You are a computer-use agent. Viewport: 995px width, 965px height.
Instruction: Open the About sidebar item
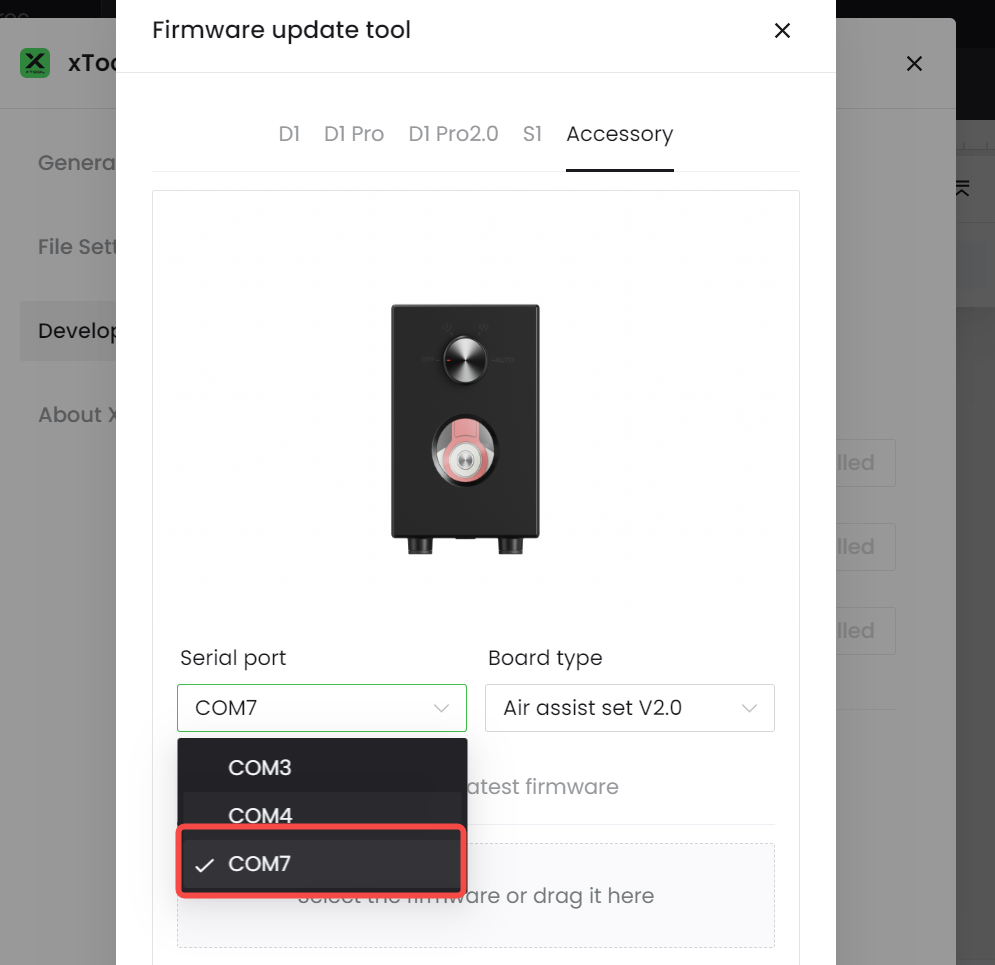coord(77,415)
